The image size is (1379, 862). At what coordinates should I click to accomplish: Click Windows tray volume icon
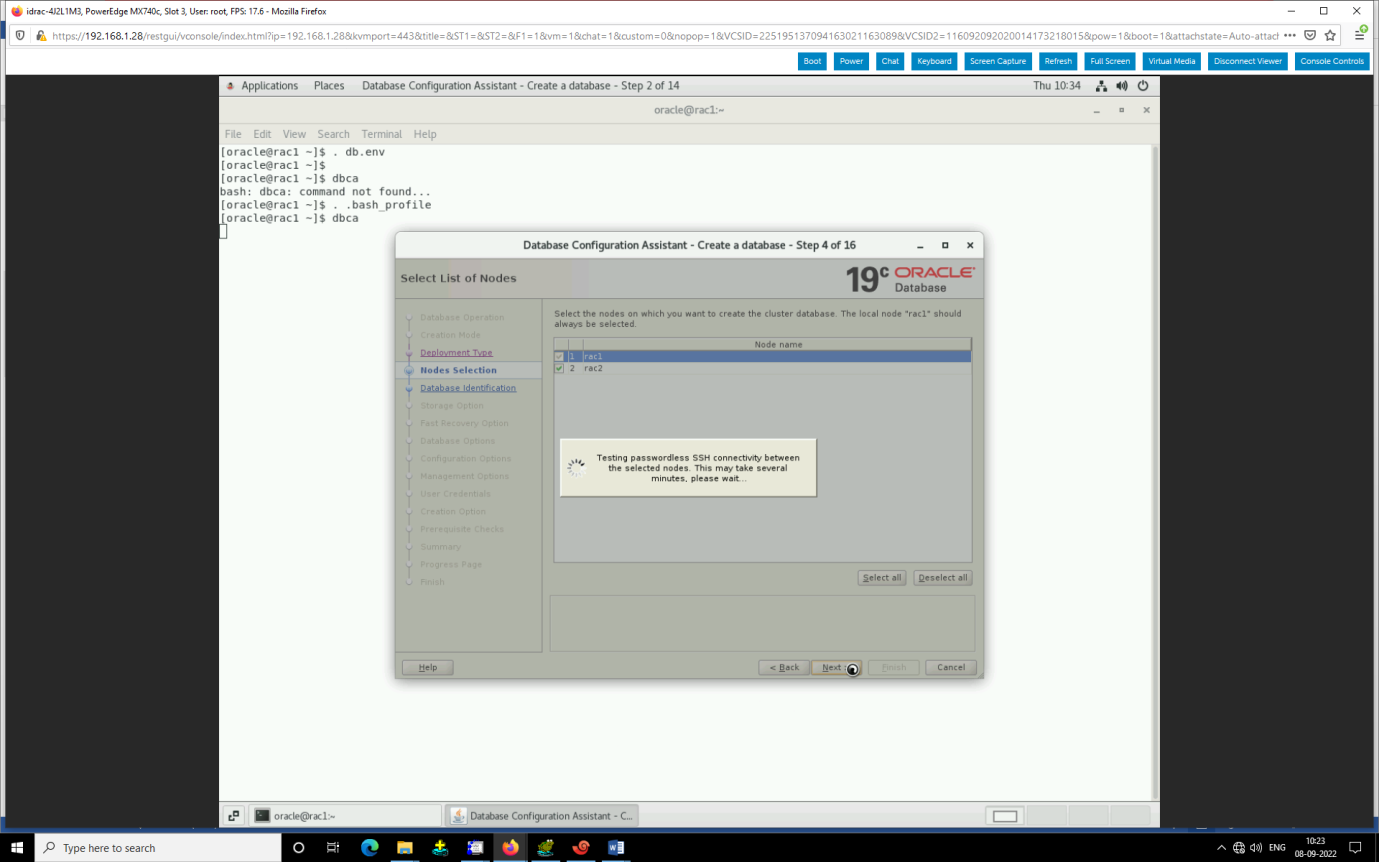tap(1256, 848)
